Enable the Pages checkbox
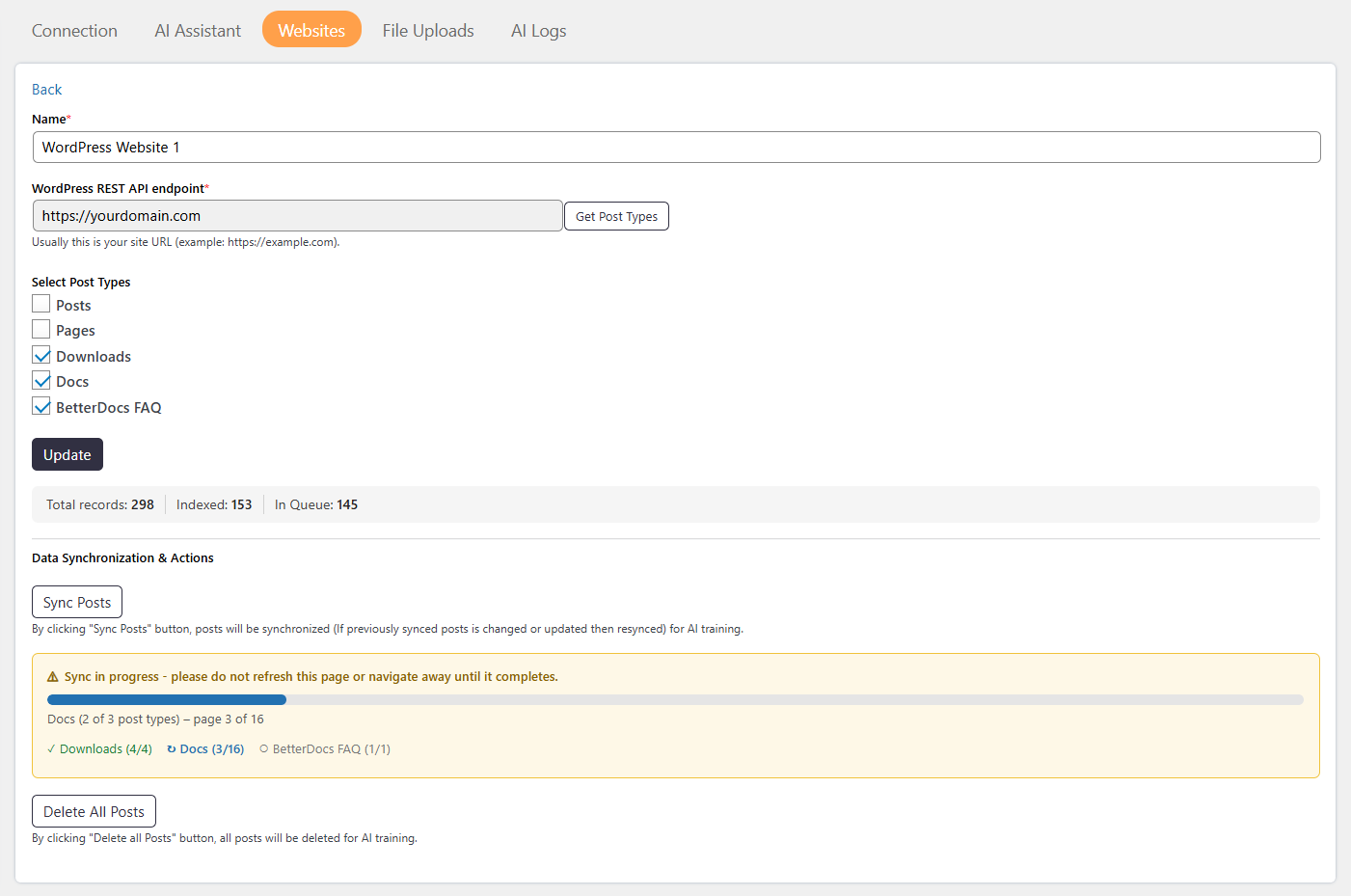1351x896 pixels. pos(41,330)
